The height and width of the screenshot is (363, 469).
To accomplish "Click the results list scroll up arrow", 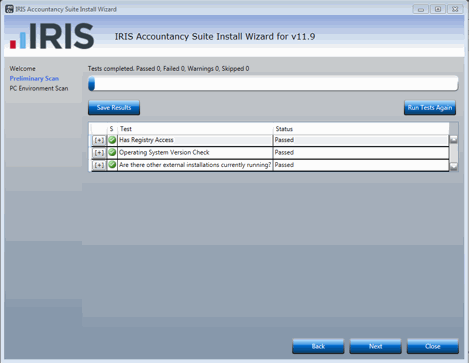I will [x=454, y=139].
